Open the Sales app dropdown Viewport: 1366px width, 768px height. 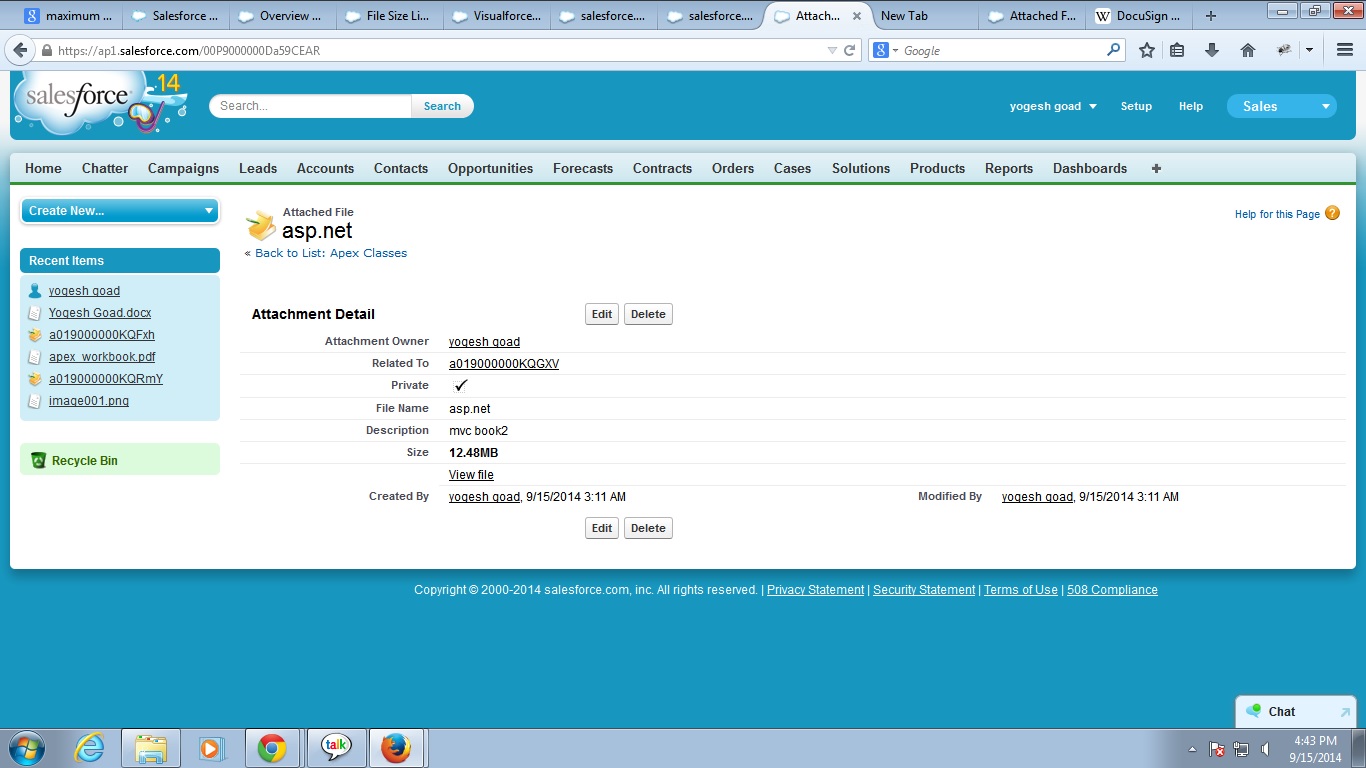(x=1282, y=106)
